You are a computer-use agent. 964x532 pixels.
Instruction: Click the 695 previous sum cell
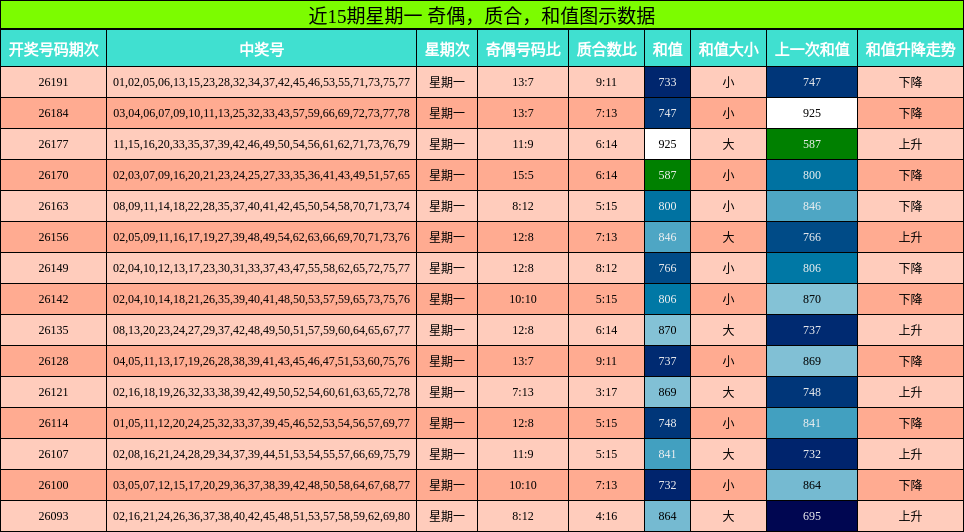(812, 516)
